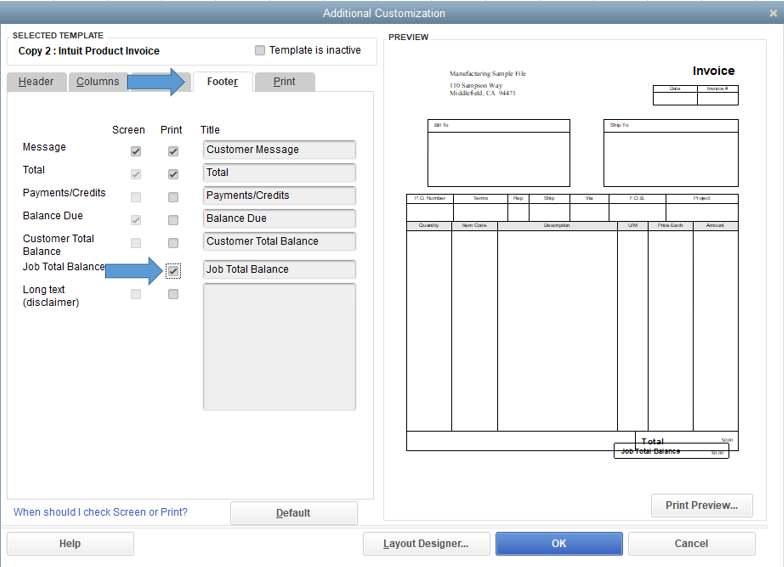The width and height of the screenshot is (784, 567).
Task: Confirm with the OK button
Action: coord(559,544)
